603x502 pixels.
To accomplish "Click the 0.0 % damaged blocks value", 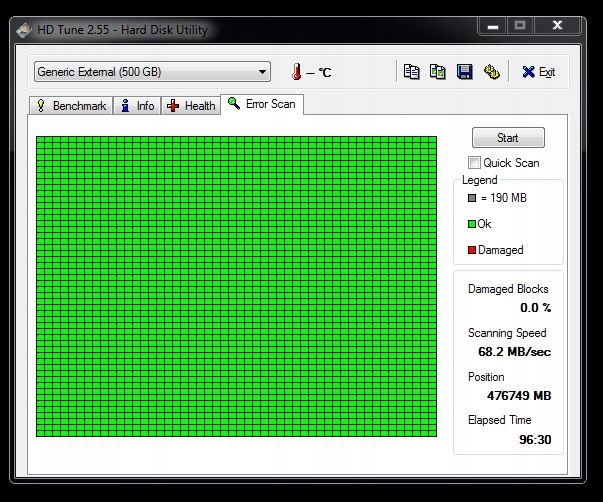I will pos(535,308).
